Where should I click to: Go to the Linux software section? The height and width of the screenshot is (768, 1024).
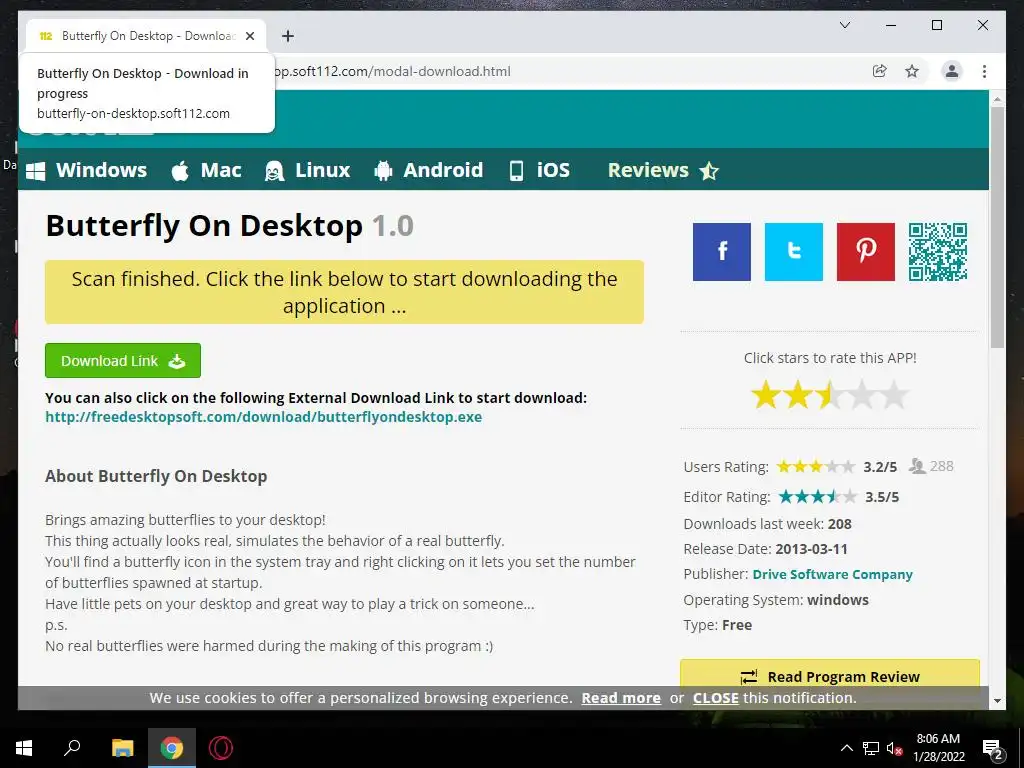click(322, 170)
